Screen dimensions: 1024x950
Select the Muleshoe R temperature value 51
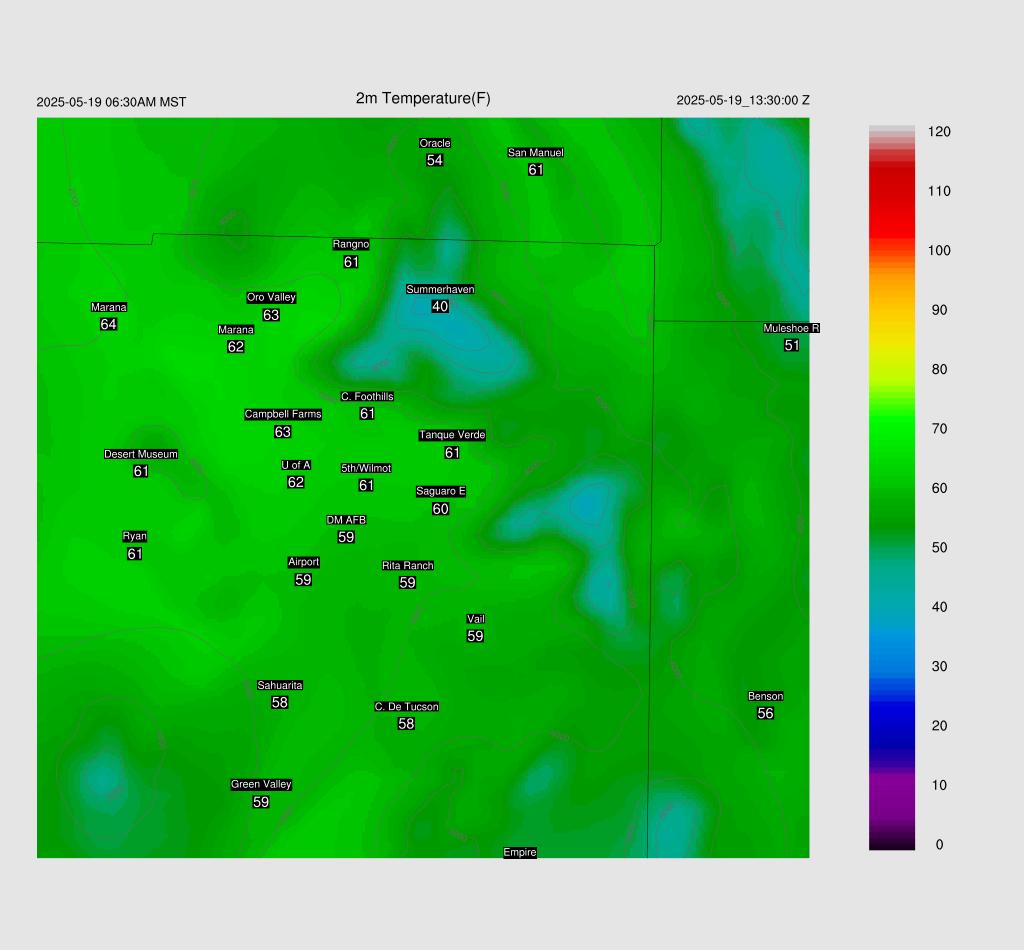click(792, 345)
